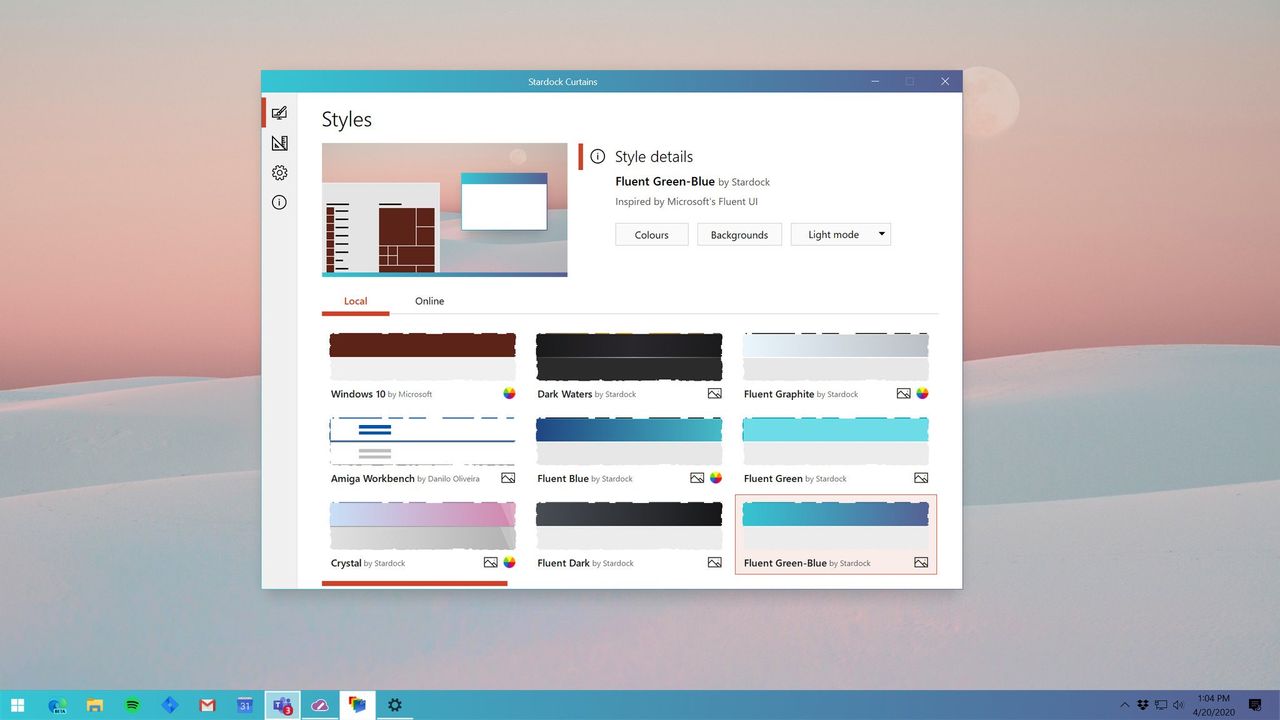The image size is (1280, 720).
Task: Select the Fluent Blue style card
Action: coord(629,450)
